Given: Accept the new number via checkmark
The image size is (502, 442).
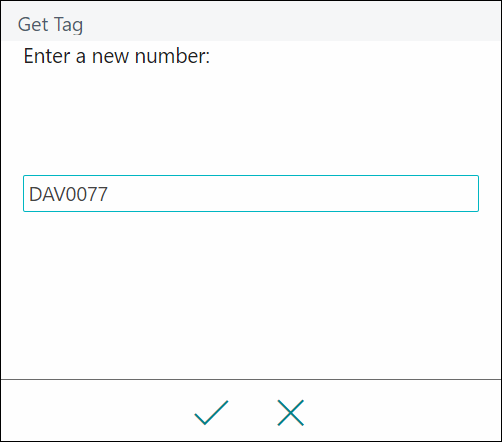Looking at the screenshot, I should click(211, 413).
